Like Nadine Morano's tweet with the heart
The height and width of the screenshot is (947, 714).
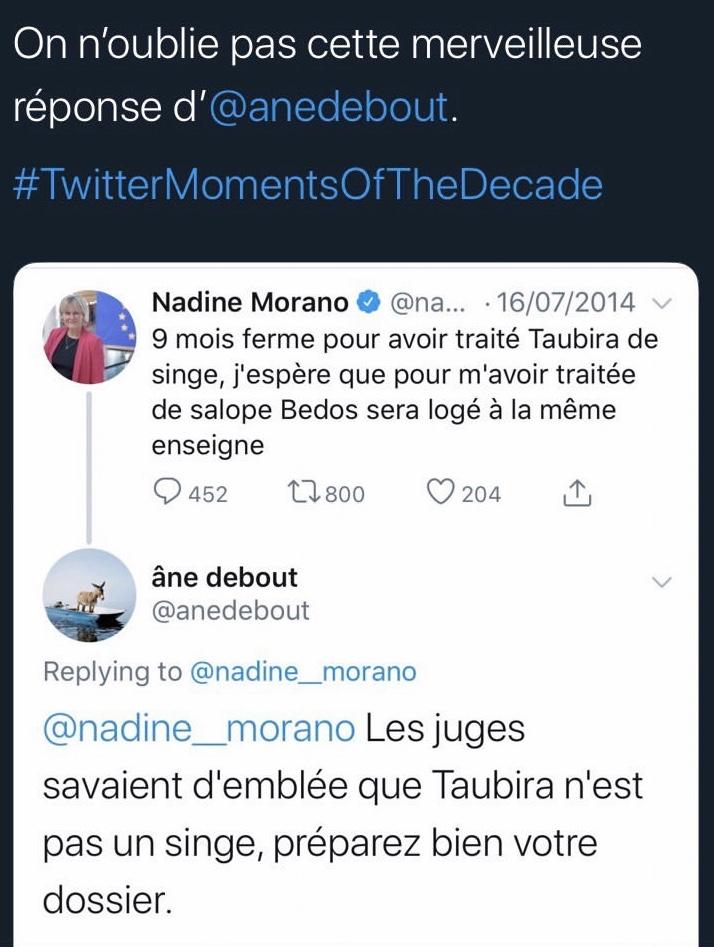click(x=441, y=493)
